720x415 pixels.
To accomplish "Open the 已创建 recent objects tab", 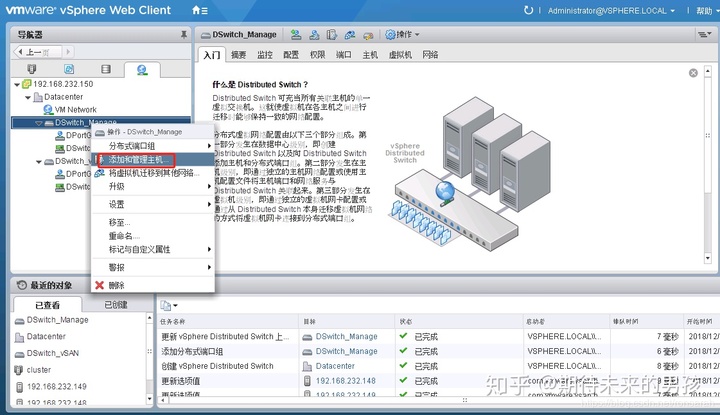I will pyautogui.click(x=116, y=304).
